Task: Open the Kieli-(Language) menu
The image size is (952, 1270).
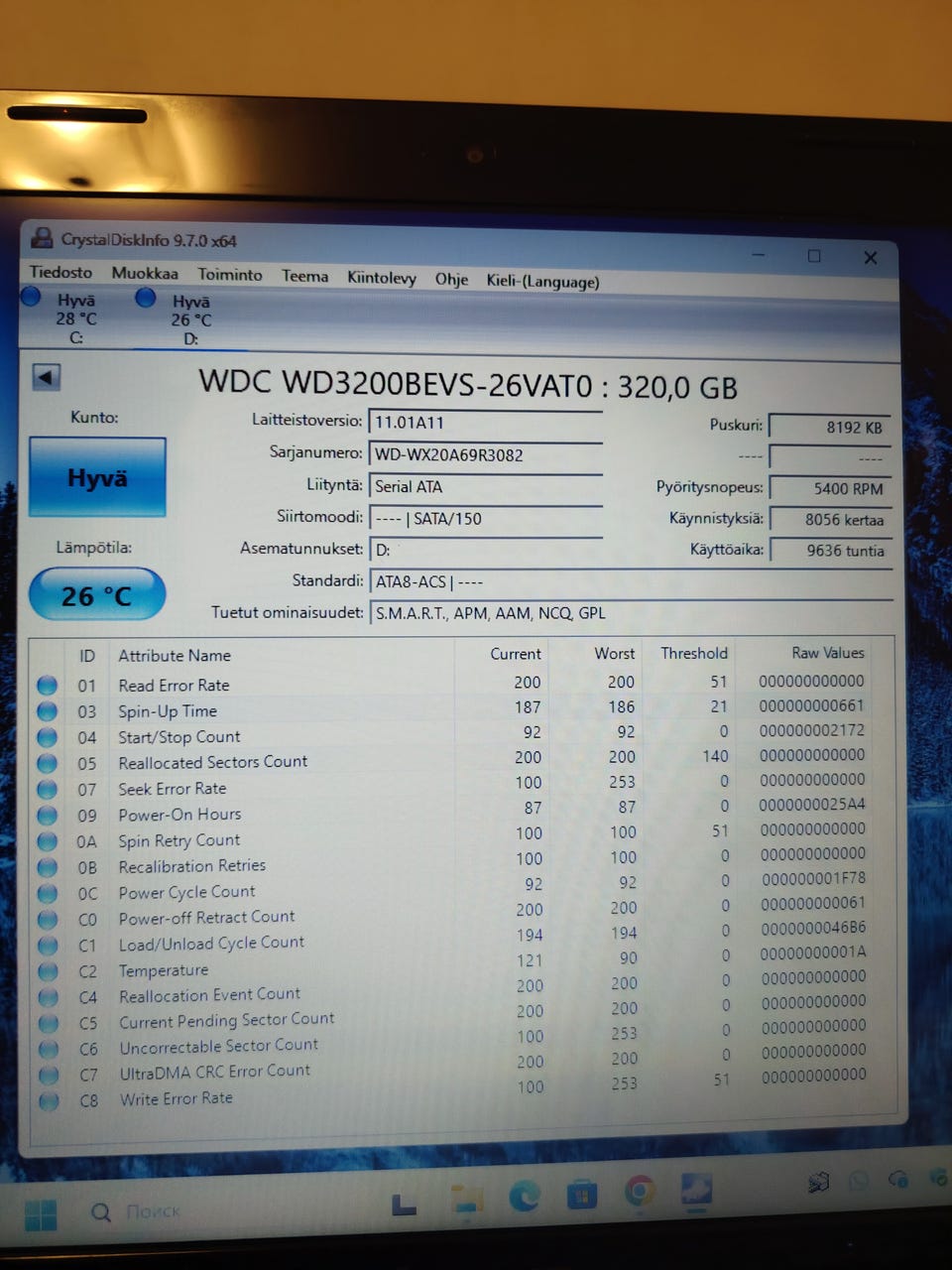Action: [x=542, y=281]
